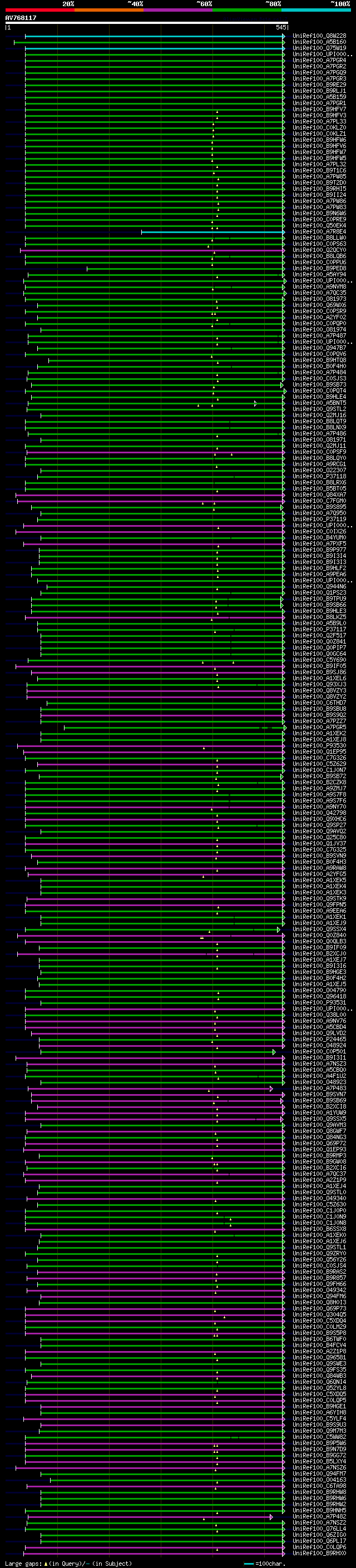Click the red ~20% legend segment
The width and height of the screenshot is (356, 1568).
pyautogui.click(x=39, y=10)
